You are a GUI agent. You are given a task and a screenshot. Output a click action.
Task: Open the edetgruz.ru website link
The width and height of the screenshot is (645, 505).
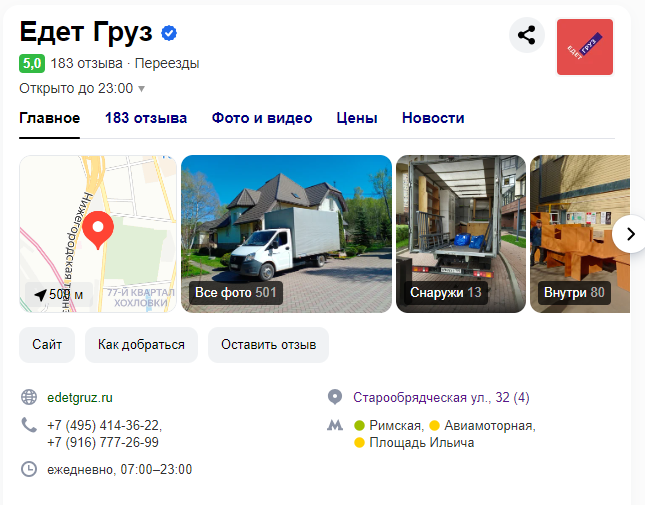(x=80, y=398)
